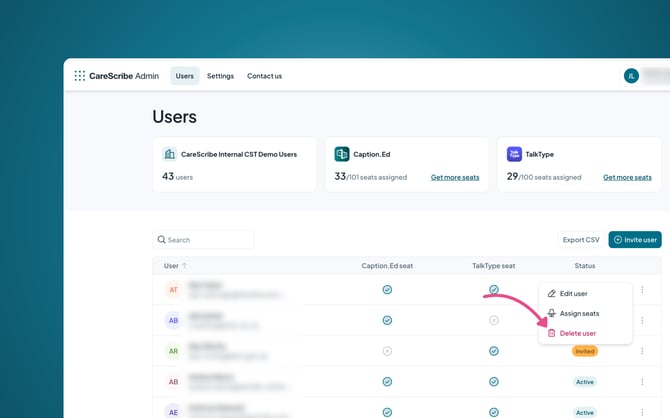The width and height of the screenshot is (670, 418).
Task: Select Delete user from context menu
Action: tap(577, 333)
